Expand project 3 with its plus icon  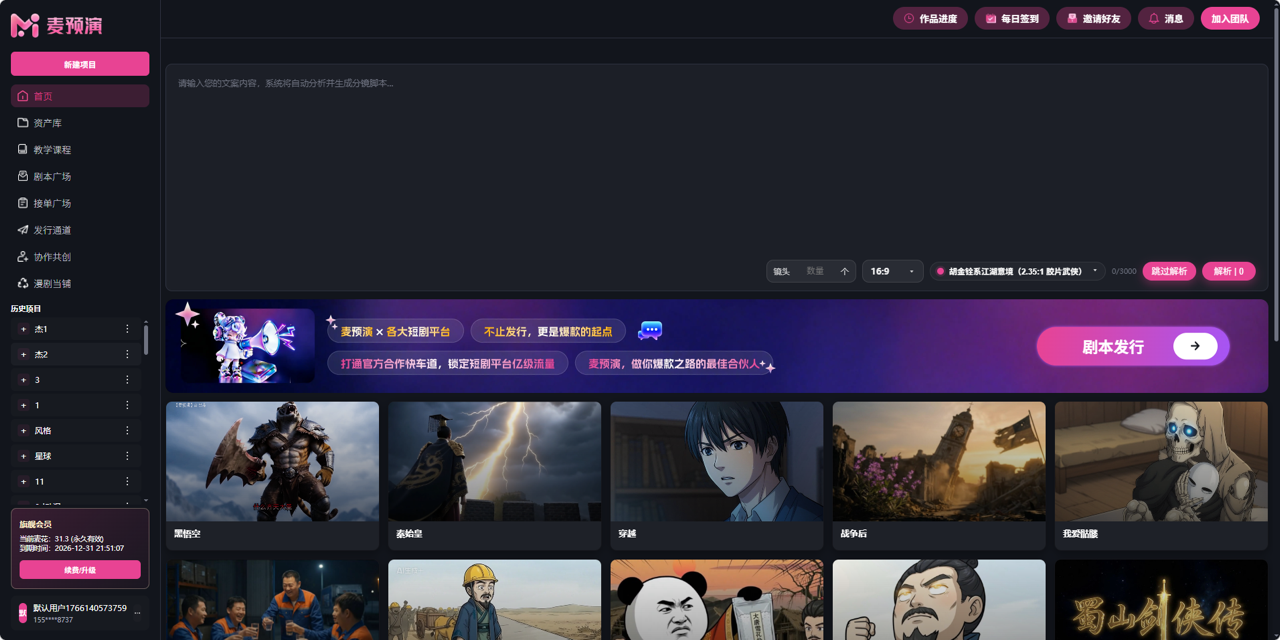tap(23, 380)
